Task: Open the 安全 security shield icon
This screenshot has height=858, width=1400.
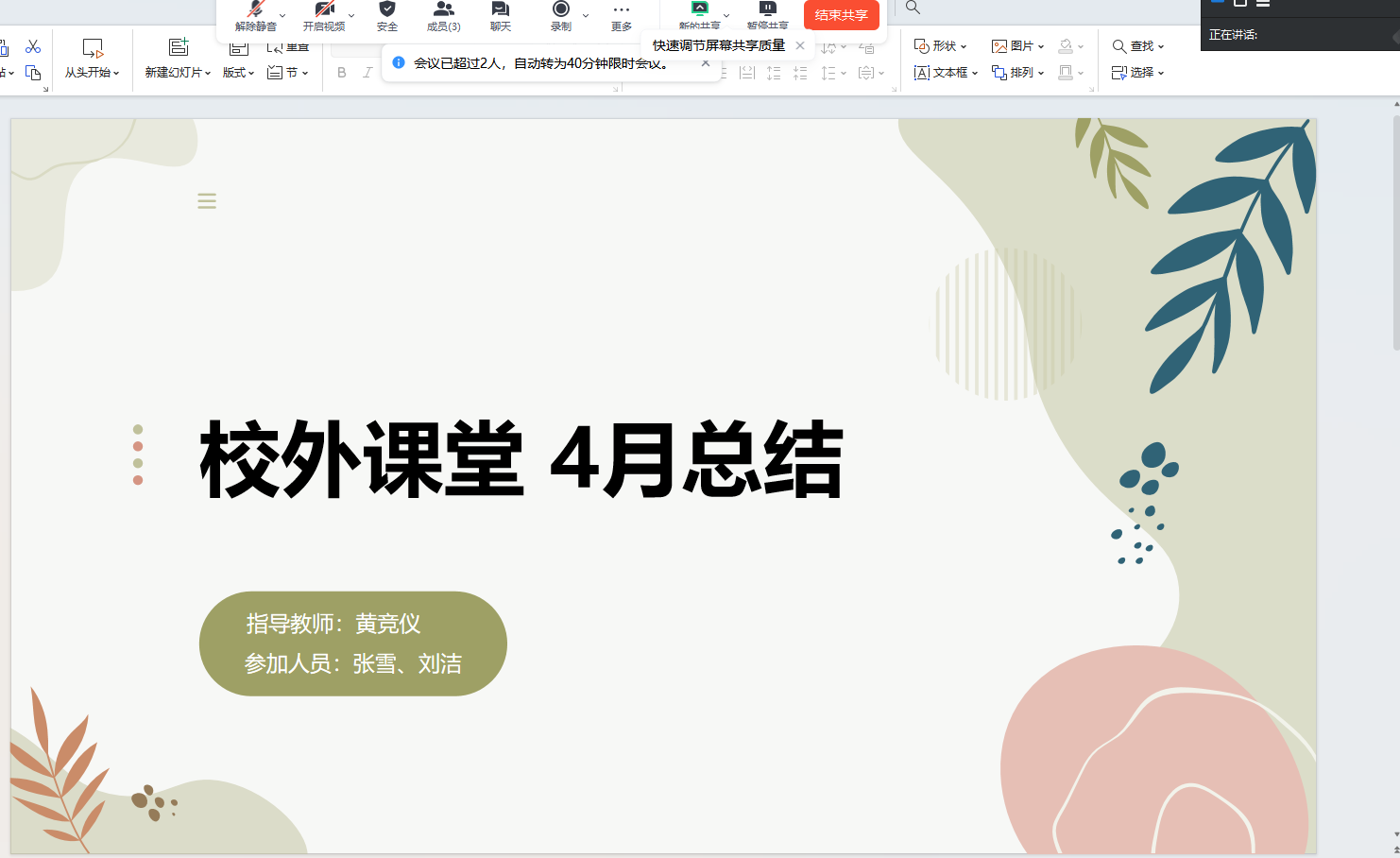Action: [x=387, y=15]
